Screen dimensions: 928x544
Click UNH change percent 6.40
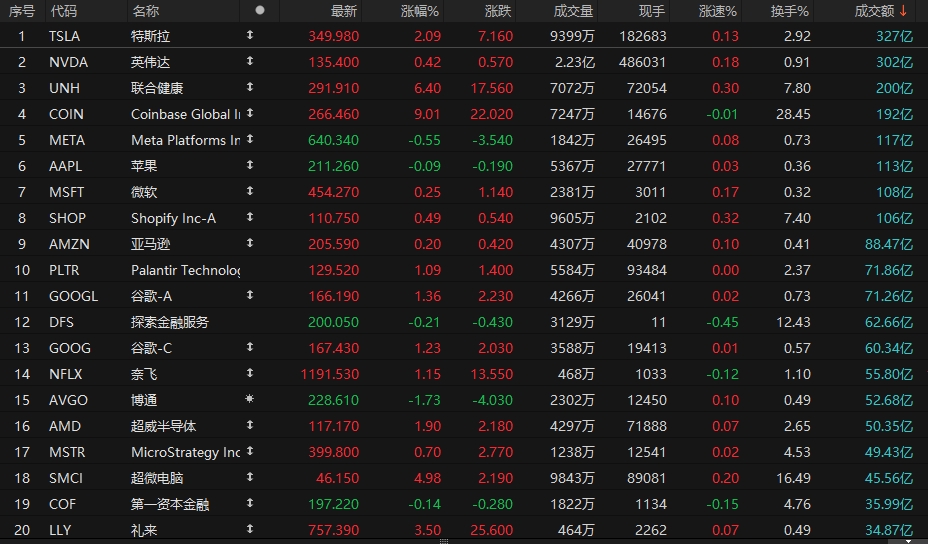(427, 88)
